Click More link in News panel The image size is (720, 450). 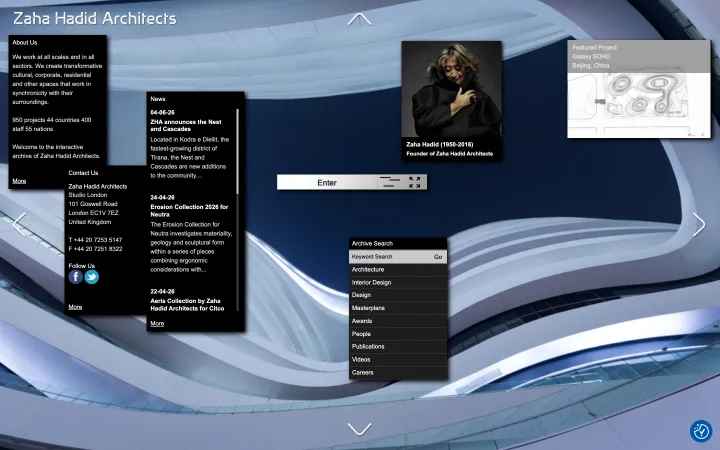pos(157,323)
